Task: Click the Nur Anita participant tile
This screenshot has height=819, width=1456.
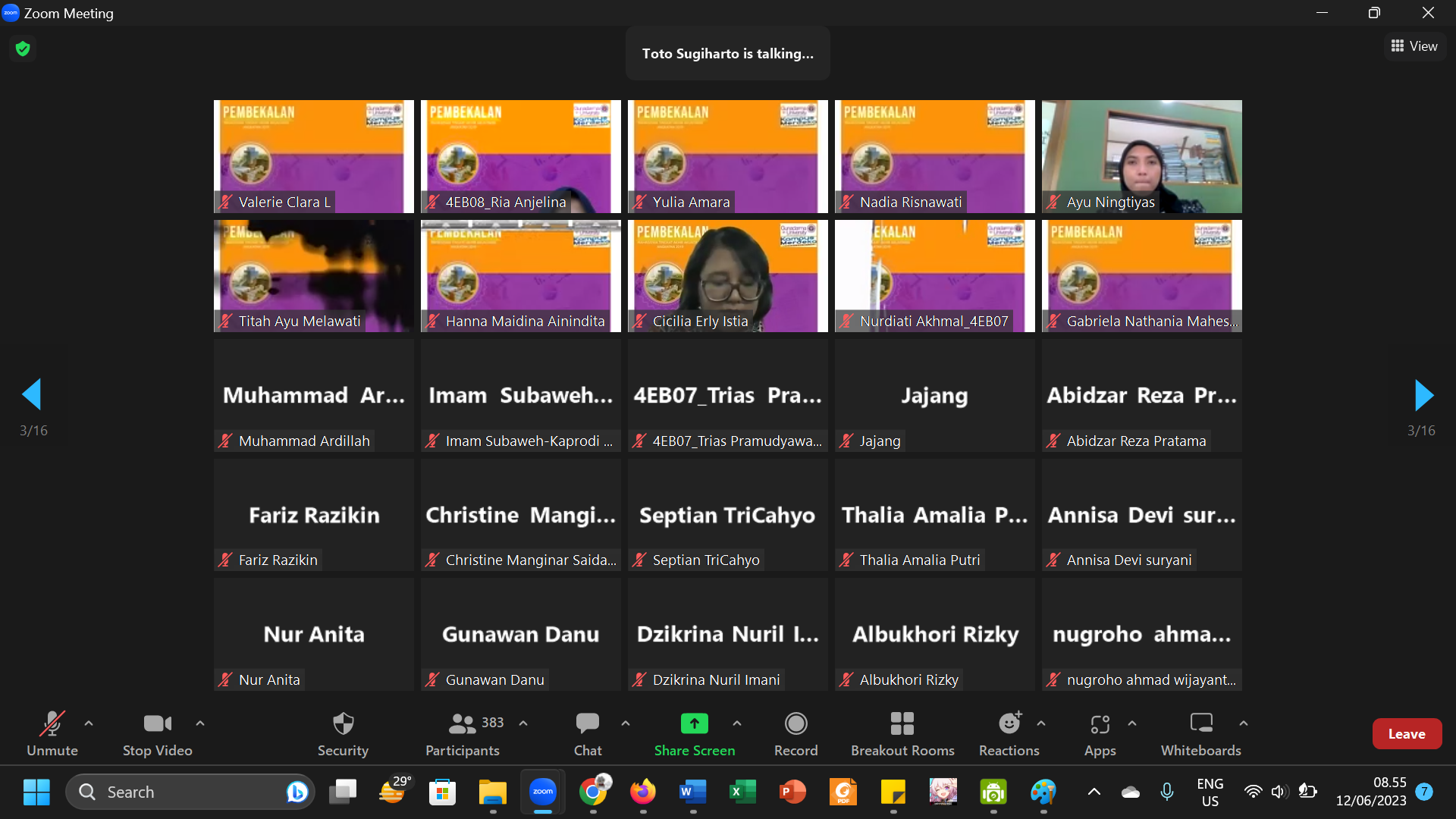Action: [314, 634]
